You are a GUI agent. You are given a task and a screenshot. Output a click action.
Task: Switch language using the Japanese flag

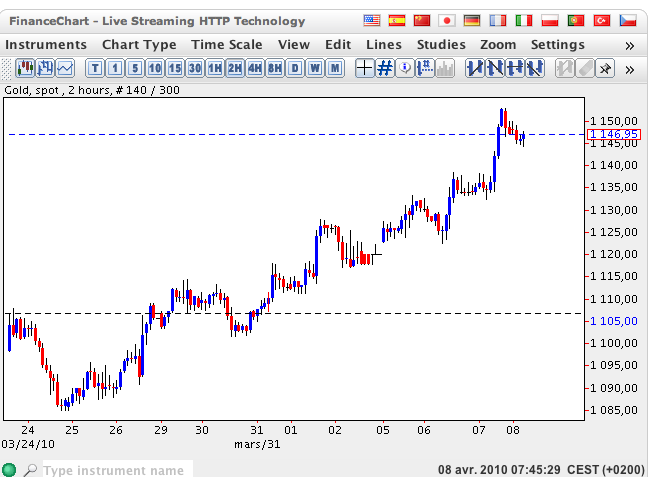446,20
